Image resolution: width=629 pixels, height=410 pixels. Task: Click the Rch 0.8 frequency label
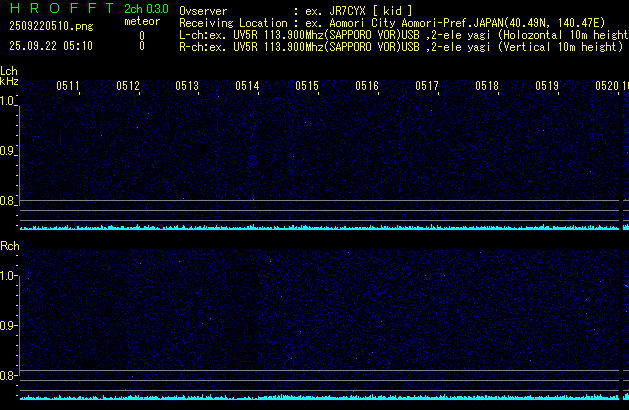pos(9,376)
